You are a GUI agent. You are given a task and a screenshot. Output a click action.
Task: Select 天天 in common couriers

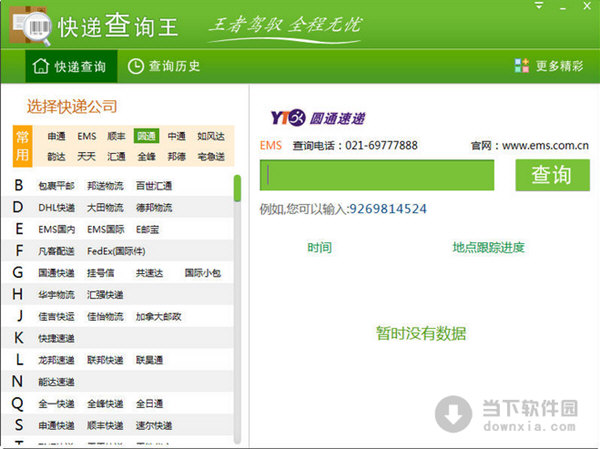pyautogui.click(x=86, y=157)
